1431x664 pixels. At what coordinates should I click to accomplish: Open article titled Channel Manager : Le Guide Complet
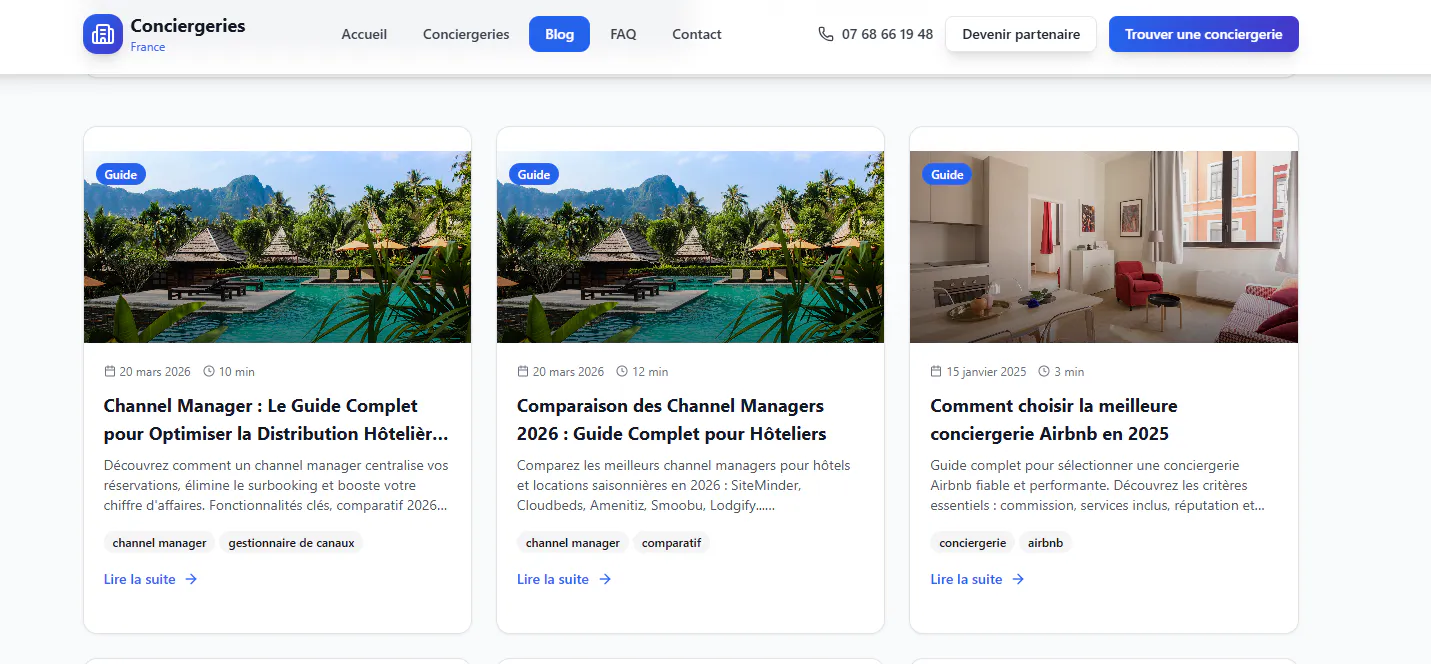pyautogui.click(x=277, y=420)
